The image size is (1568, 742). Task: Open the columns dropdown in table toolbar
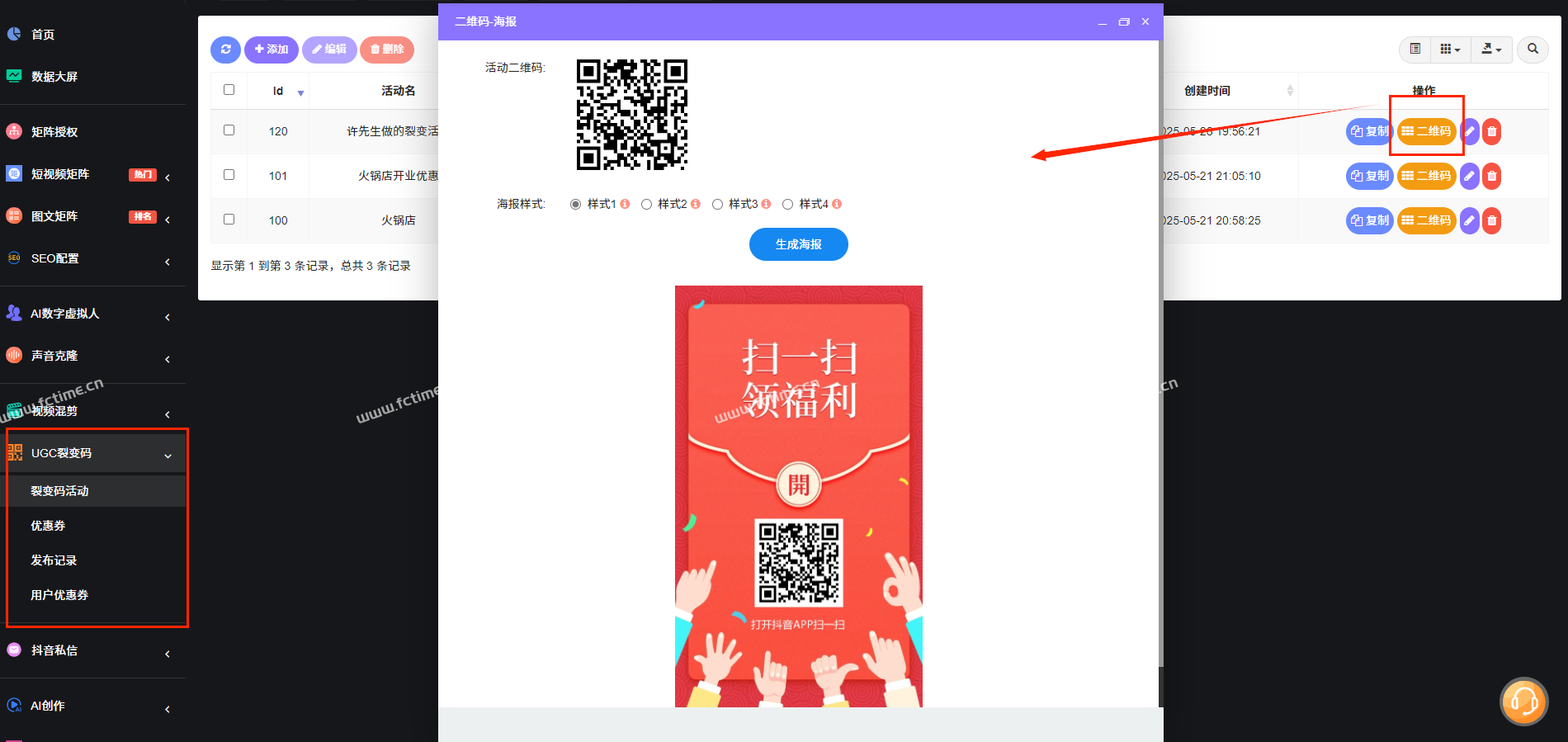click(x=1450, y=50)
